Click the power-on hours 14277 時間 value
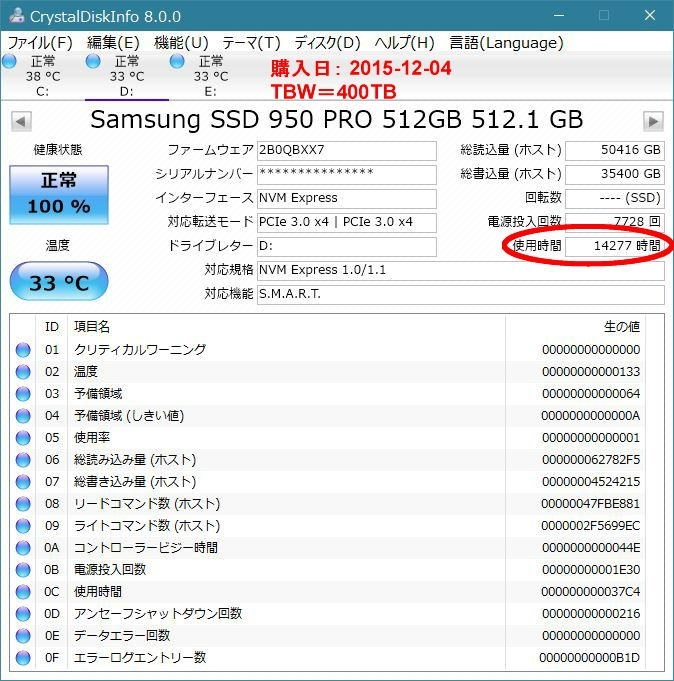The width and height of the screenshot is (674, 681). (615, 246)
